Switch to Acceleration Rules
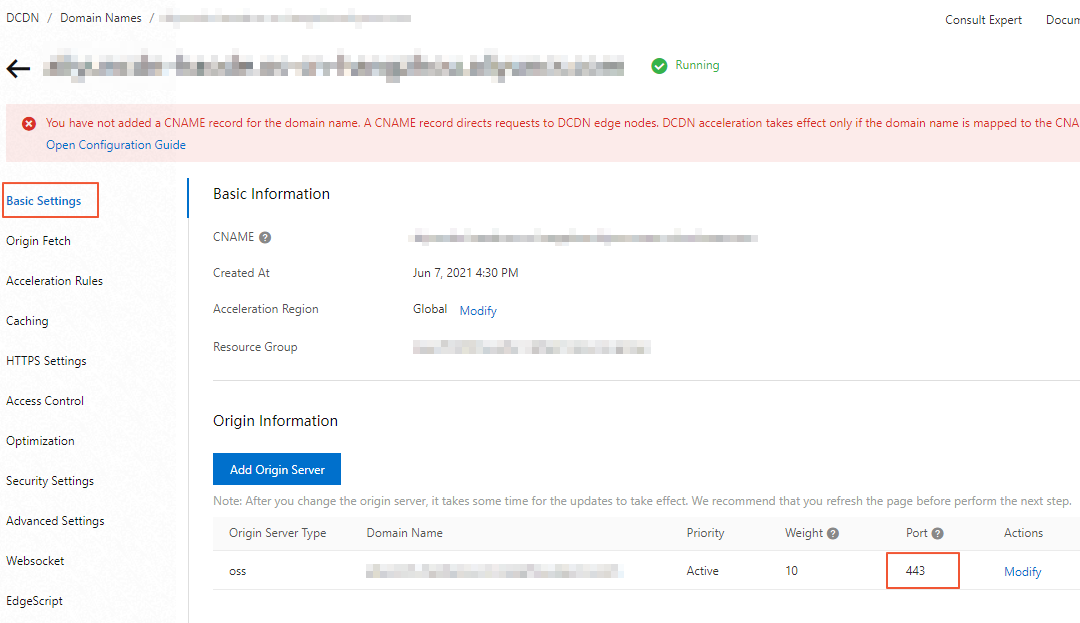Screen dimensions: 1080x623 55,280
